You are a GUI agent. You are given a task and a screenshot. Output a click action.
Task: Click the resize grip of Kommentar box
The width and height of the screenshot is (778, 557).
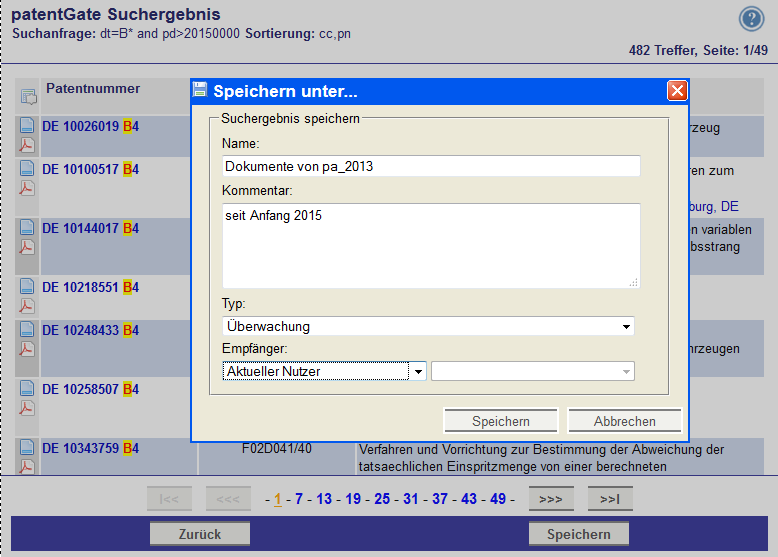tap(634, 283)
